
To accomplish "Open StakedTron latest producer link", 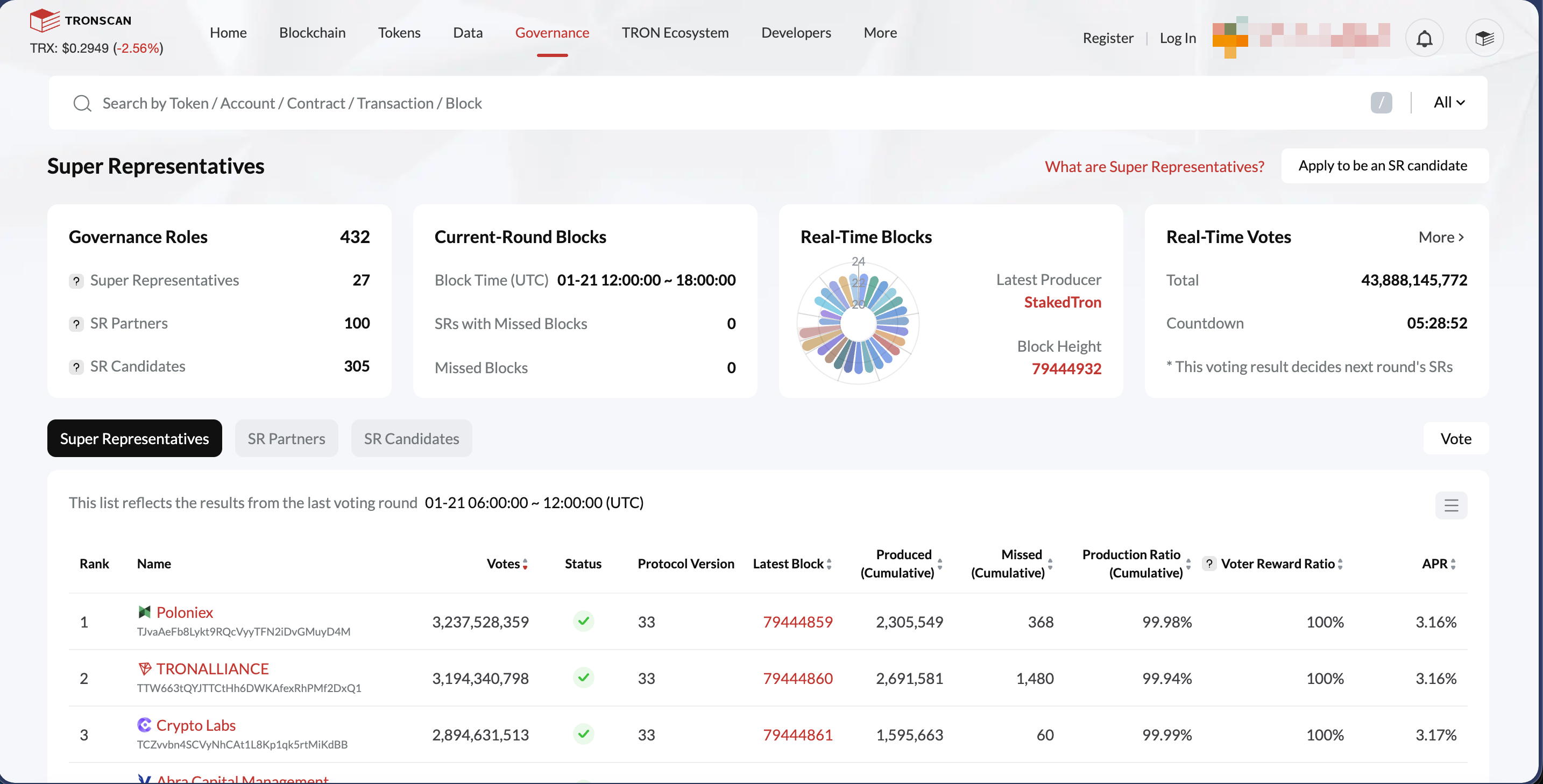I will point(1063,302).
